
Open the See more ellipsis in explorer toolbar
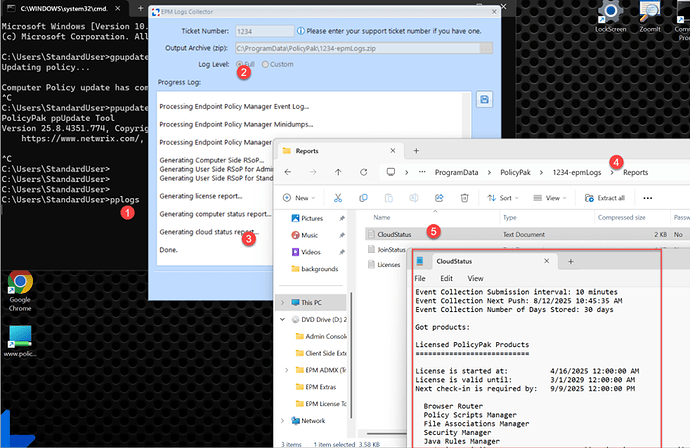(648, 198)
